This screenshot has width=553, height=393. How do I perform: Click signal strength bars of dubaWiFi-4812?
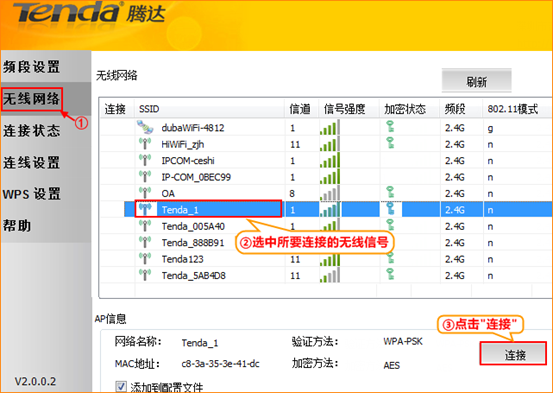tap(330, 127)
